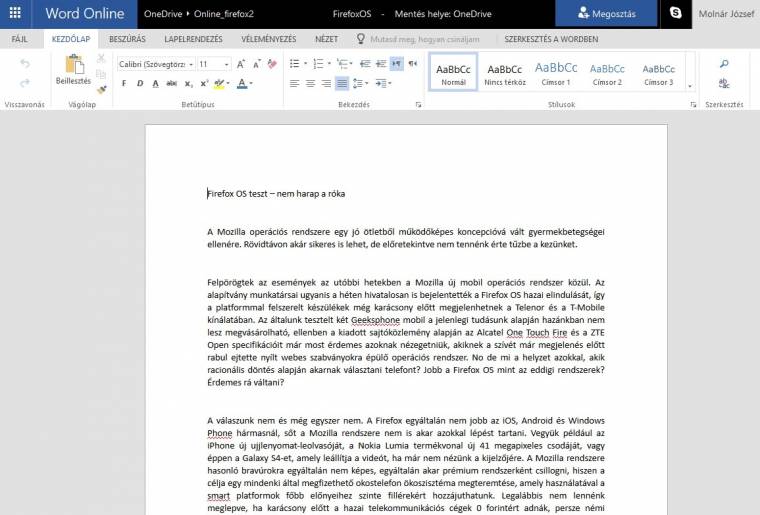Apply the Címsor 1 heading style
Viewport: 760px width, 515px height.
pyautogui.click(x=556, y=73)
